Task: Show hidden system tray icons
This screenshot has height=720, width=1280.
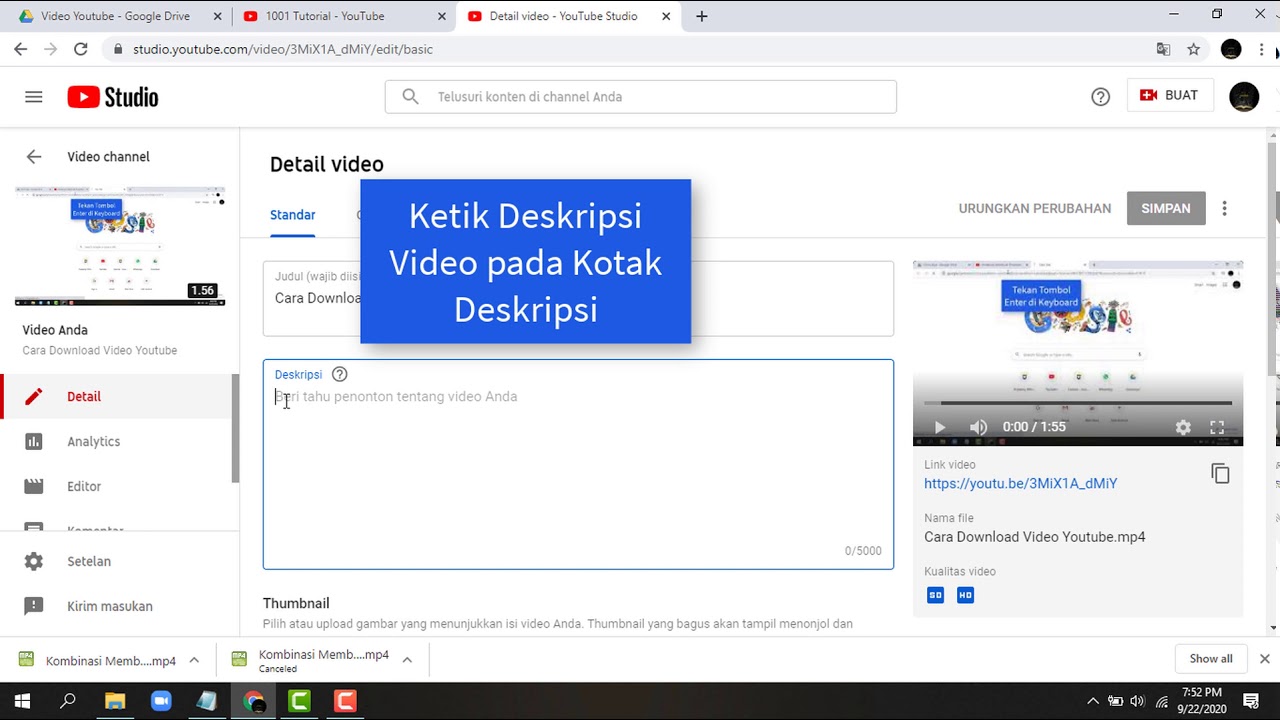Action: point(1092,701)
